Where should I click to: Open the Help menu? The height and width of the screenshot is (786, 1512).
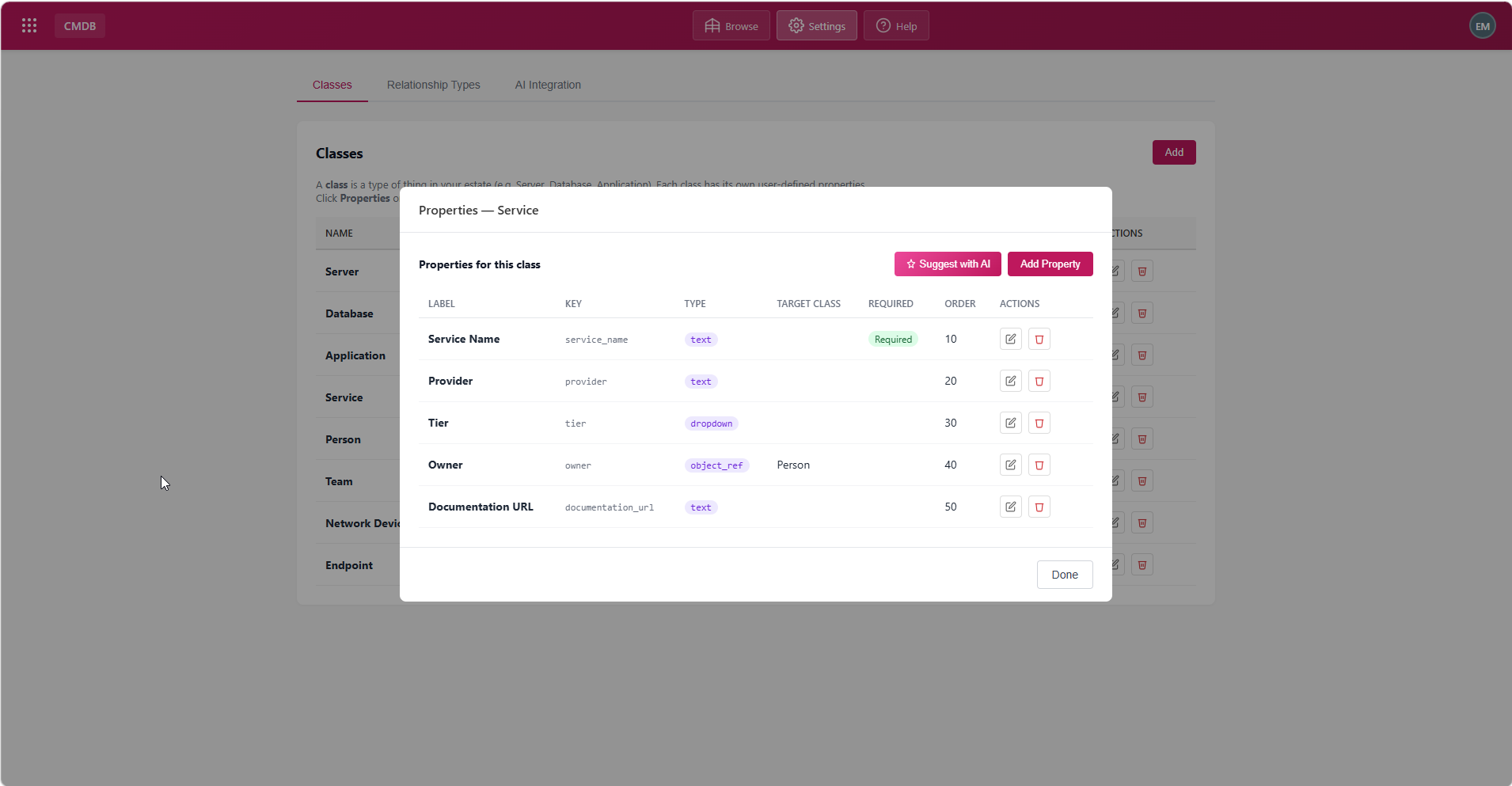click(896, 25)
